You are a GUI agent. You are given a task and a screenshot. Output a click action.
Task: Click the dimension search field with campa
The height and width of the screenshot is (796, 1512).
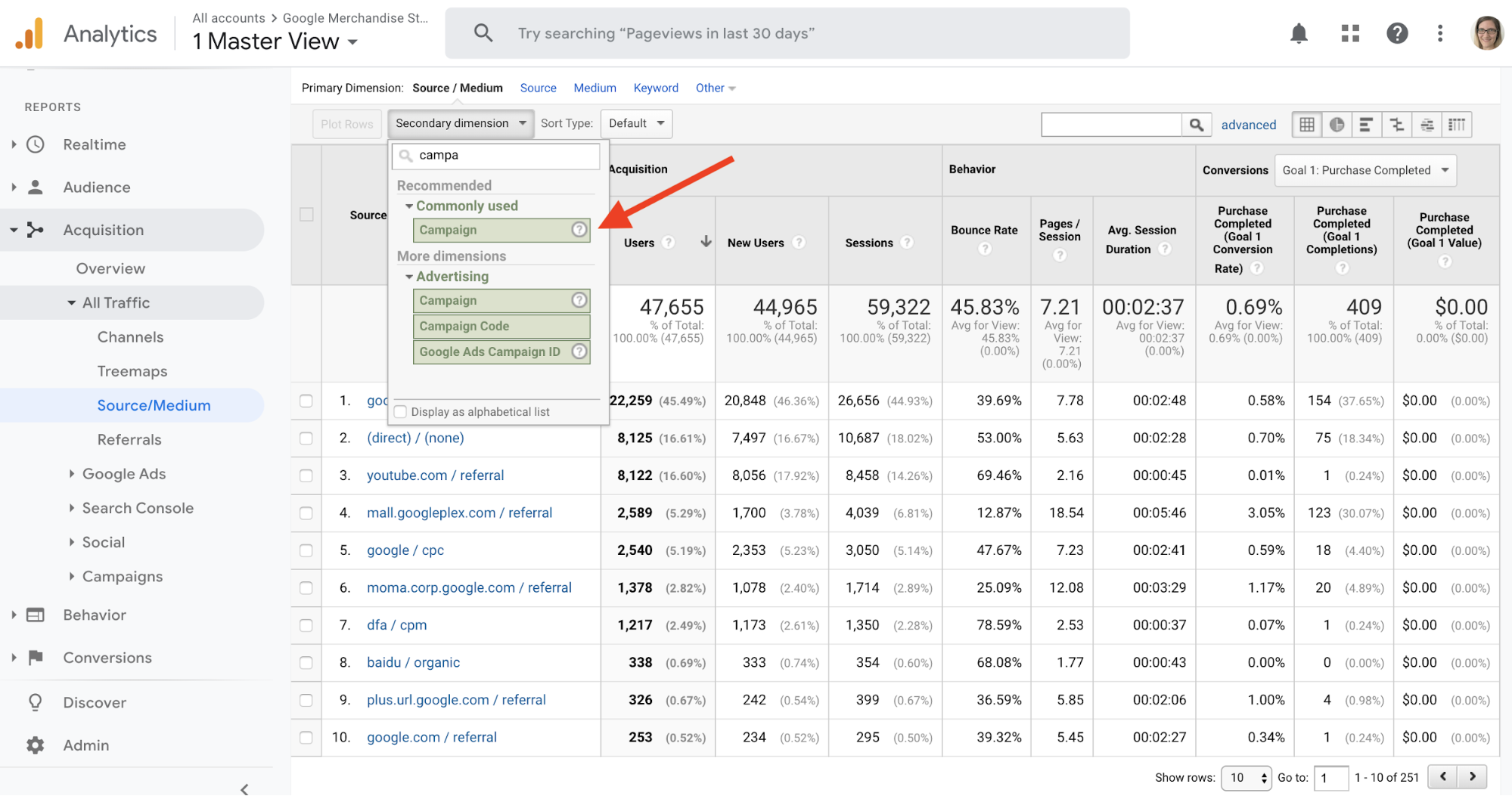point(496,156)
